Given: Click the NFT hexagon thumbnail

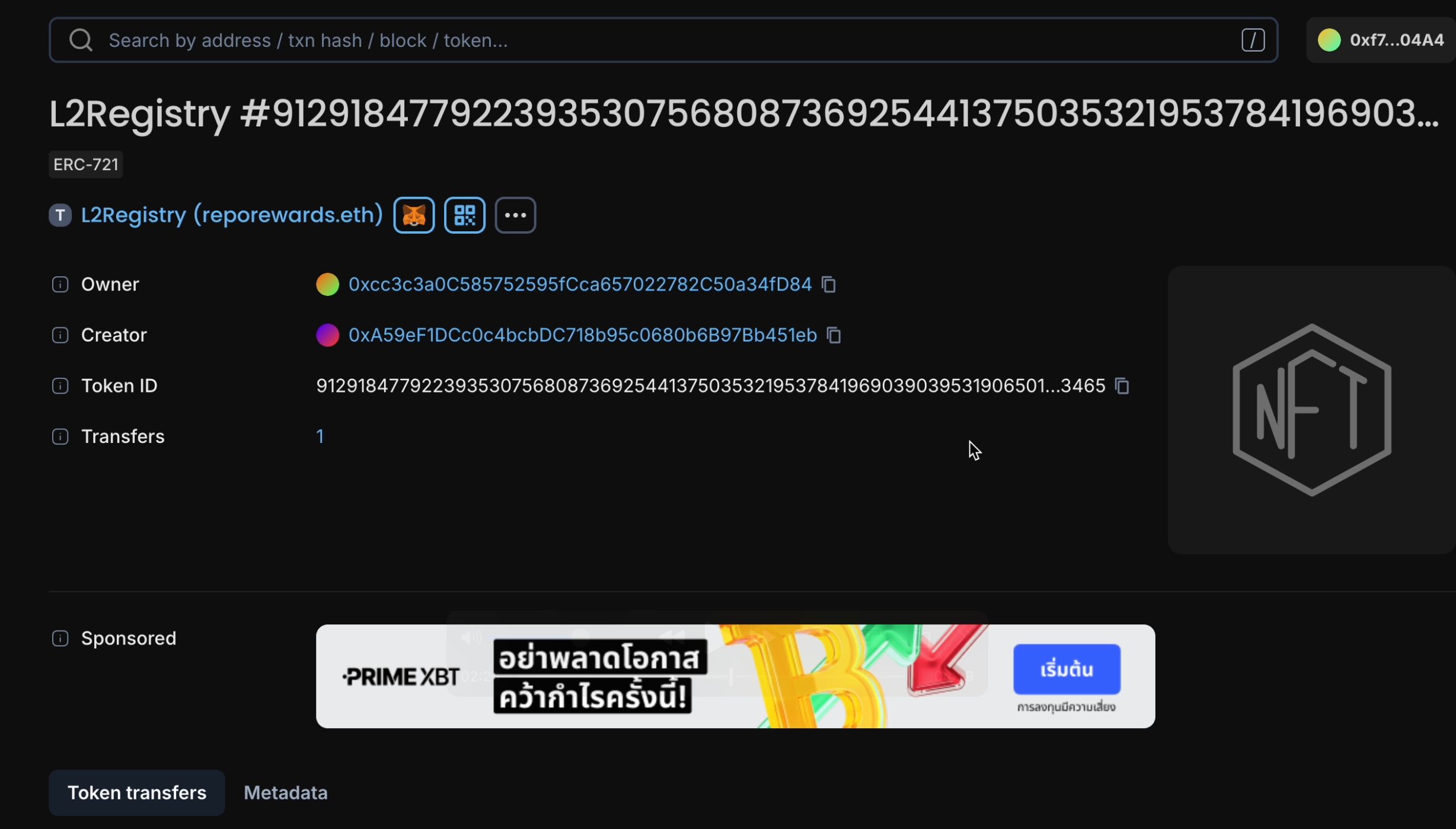Looking at the screenshot, I should [x=1312, y=409].
